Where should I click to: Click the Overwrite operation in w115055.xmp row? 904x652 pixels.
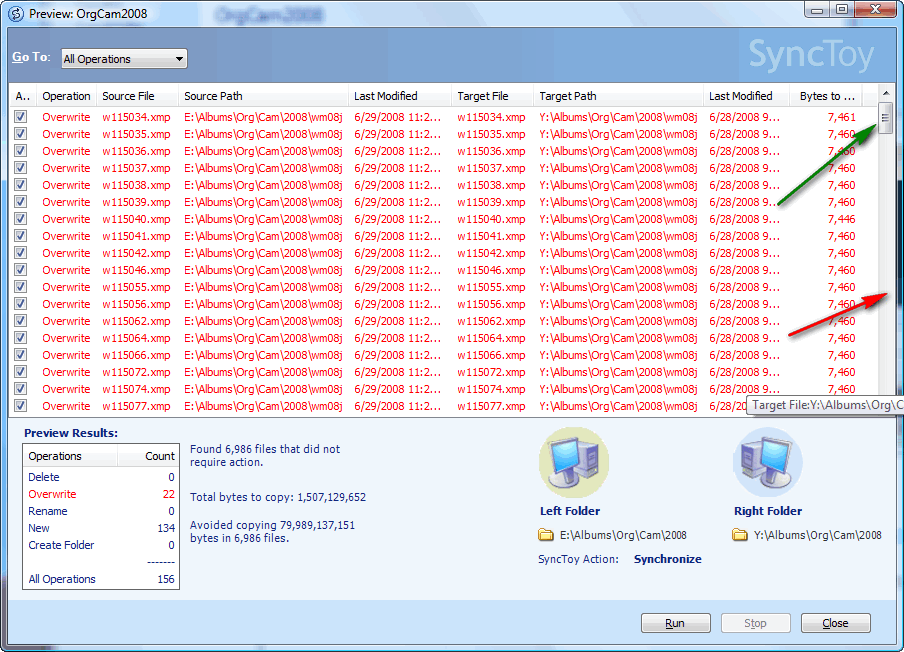click(66, 287)
